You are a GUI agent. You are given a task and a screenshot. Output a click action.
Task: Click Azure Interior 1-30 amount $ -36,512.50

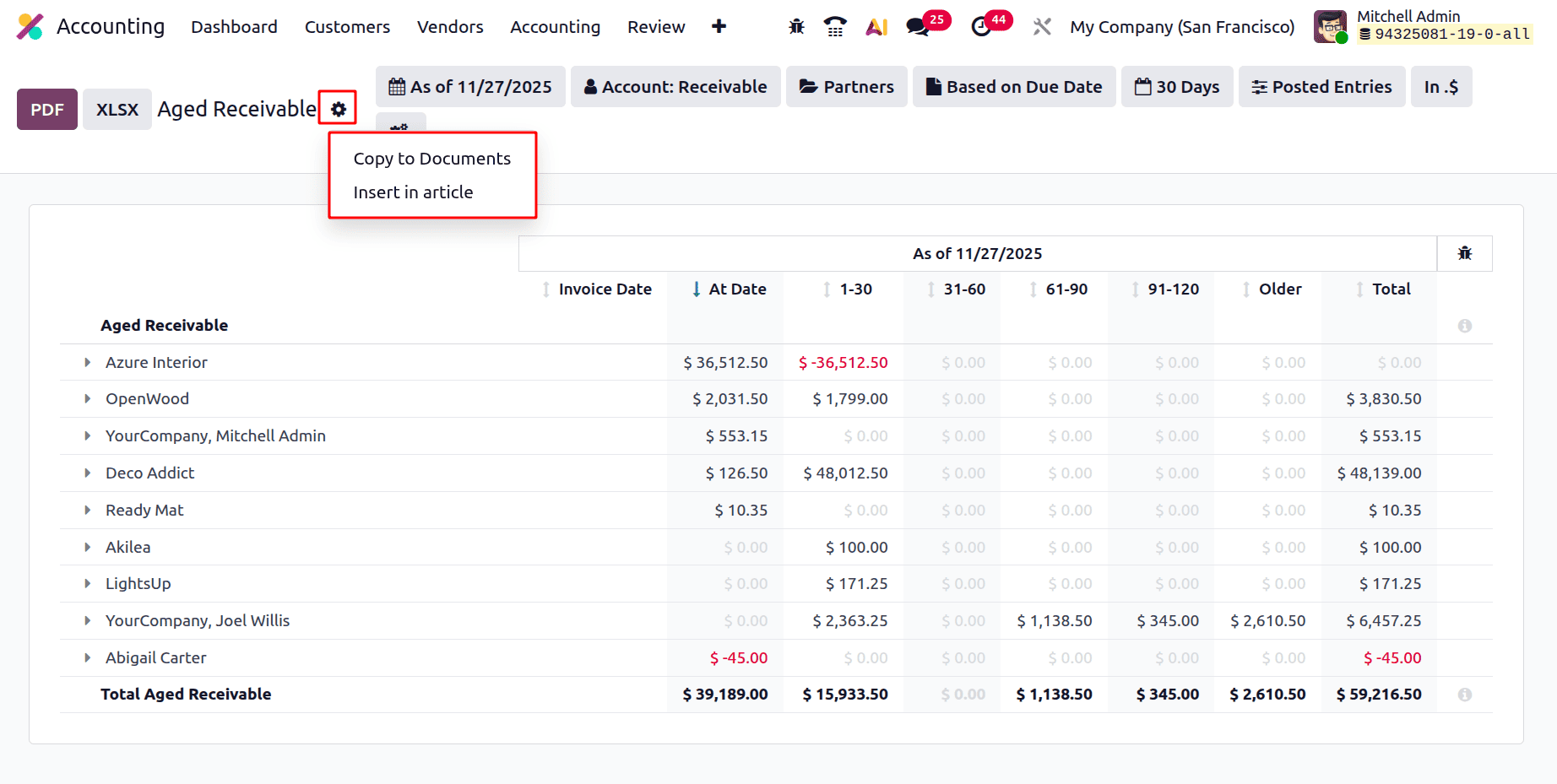pyautogui.click(x=843, y=363)
